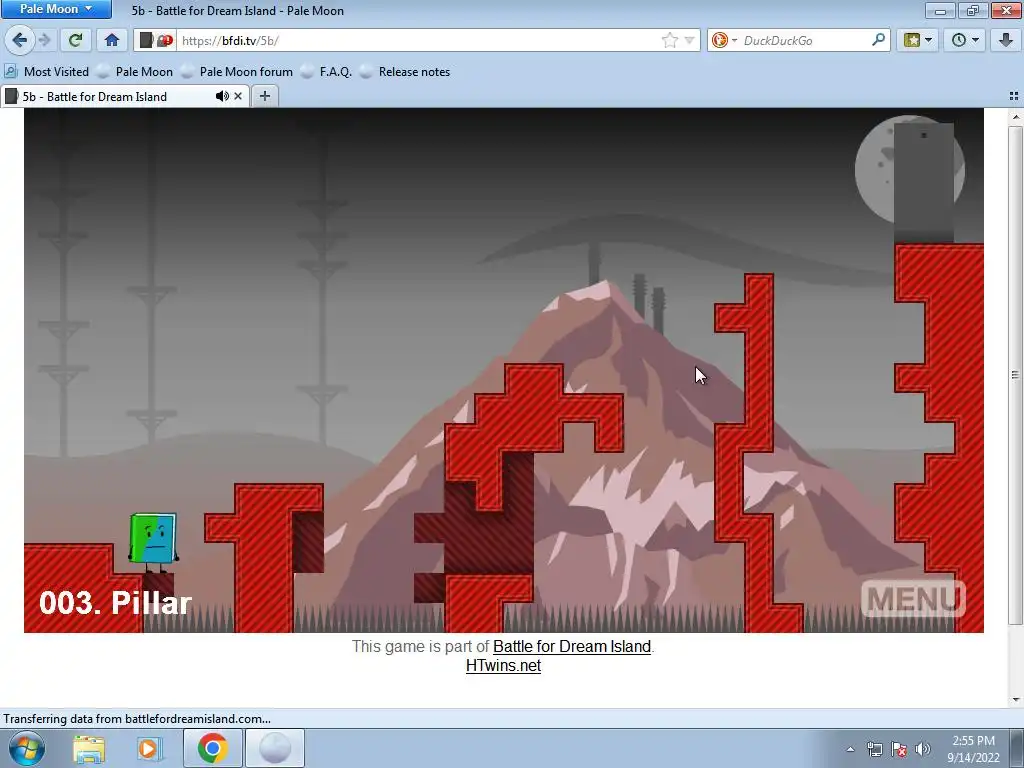Viewport: 1024px width, 768px height.
Task: Click the DuckDuckGo search engine icon
Action: click(720, 40)
